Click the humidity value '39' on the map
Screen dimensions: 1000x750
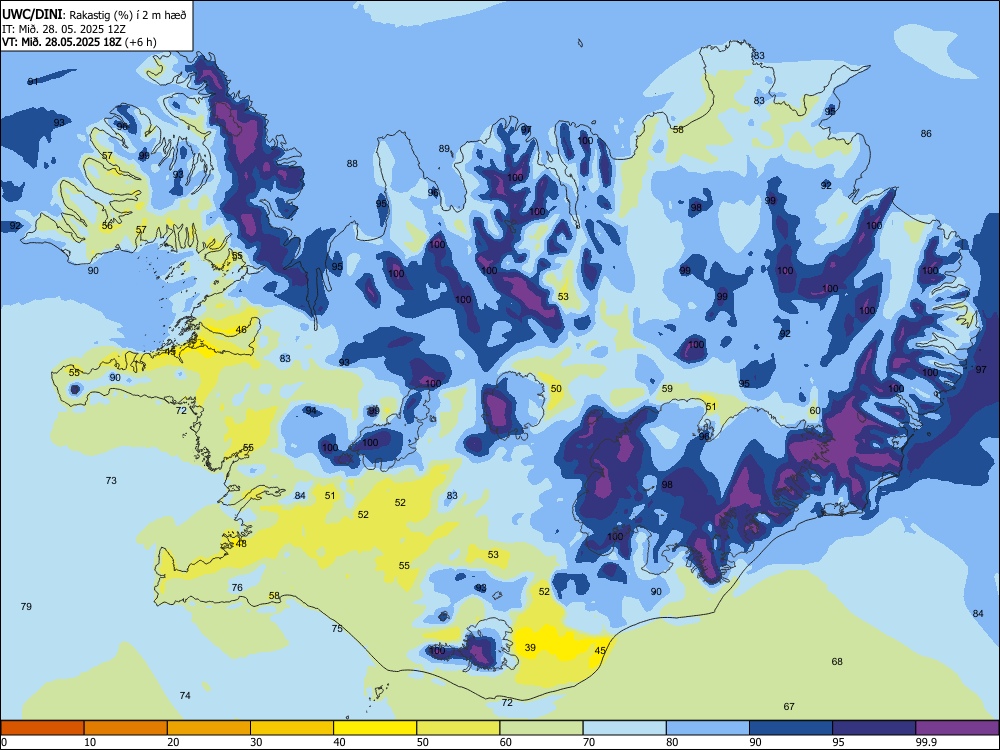(530, 647)
